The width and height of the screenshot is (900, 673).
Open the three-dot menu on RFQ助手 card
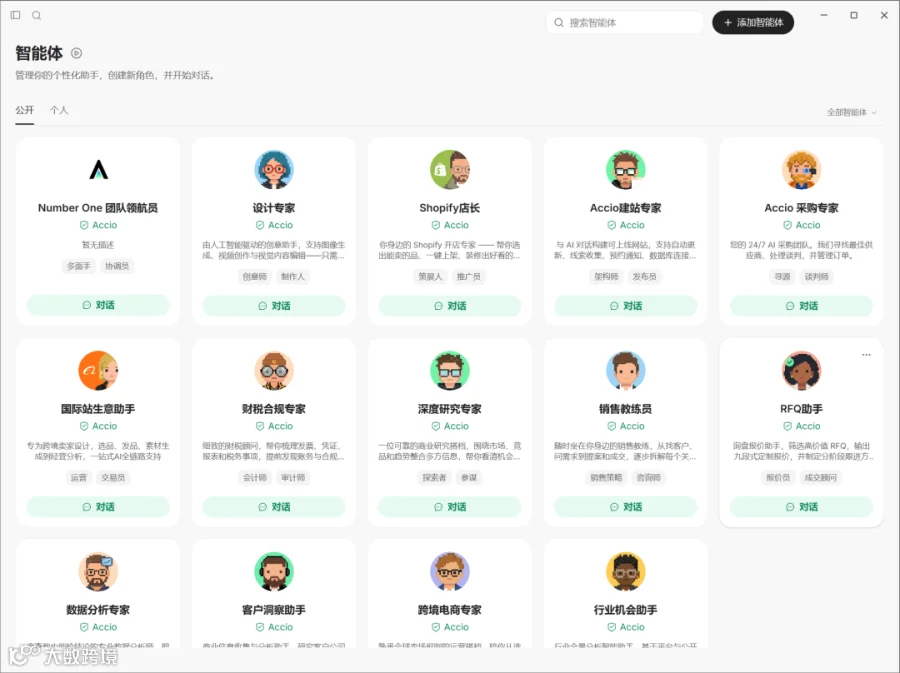(x=866, y=355)
